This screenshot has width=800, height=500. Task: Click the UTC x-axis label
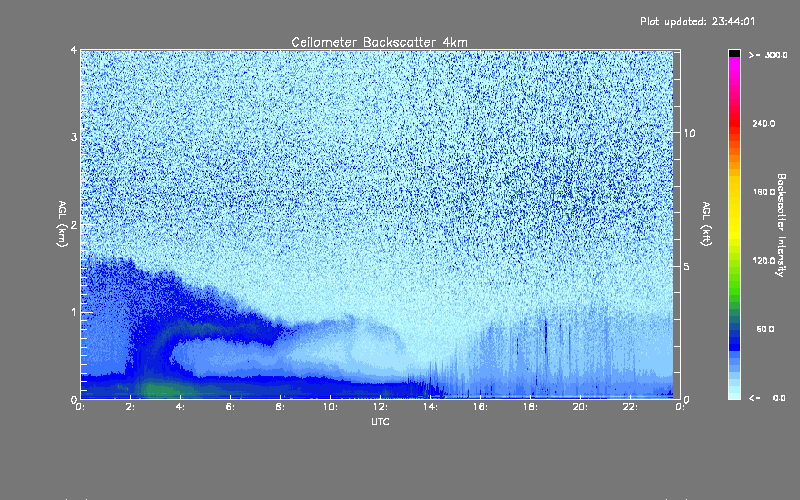coord(380,421)
